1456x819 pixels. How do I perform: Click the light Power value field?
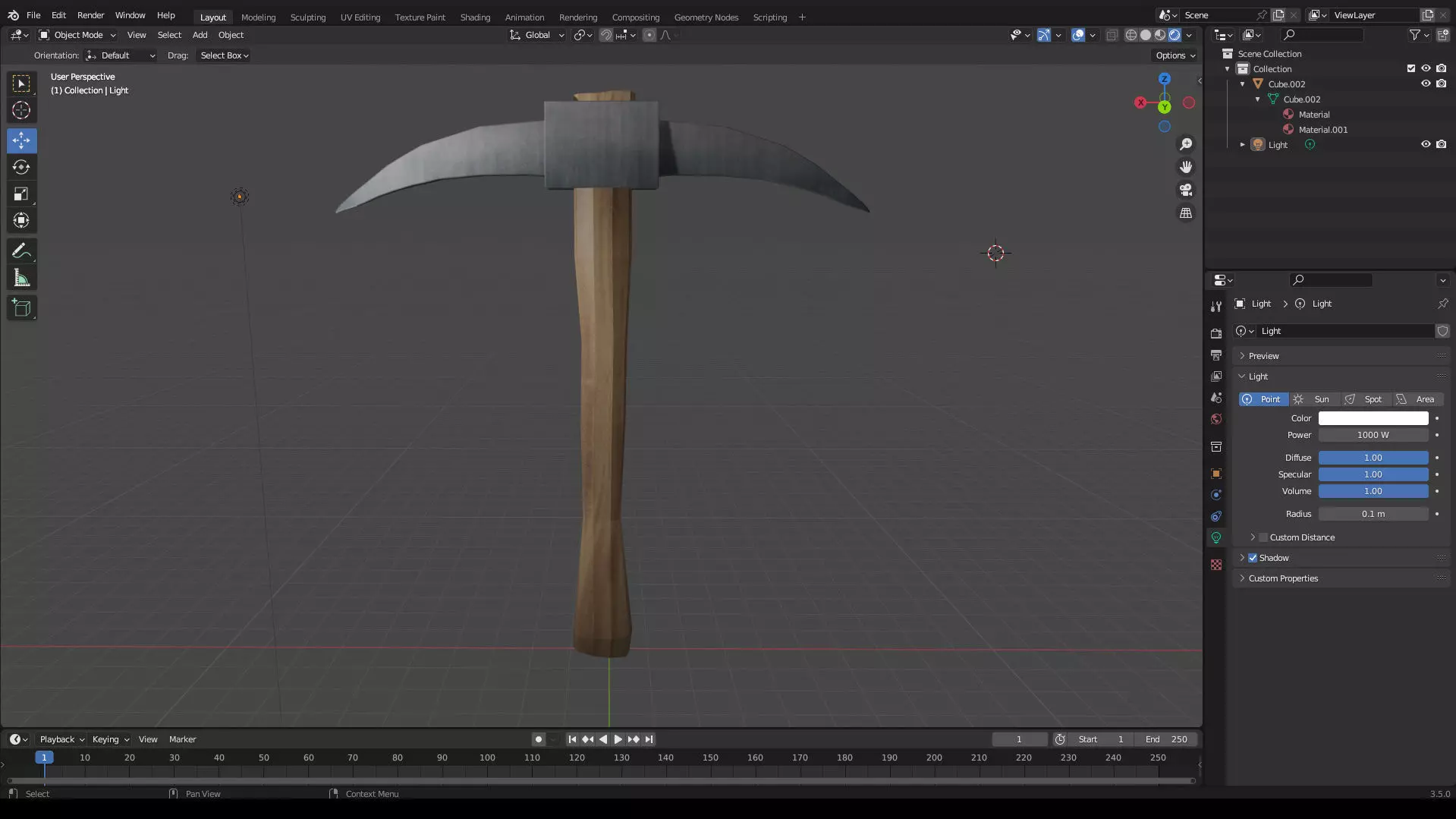pos(1373,435)
